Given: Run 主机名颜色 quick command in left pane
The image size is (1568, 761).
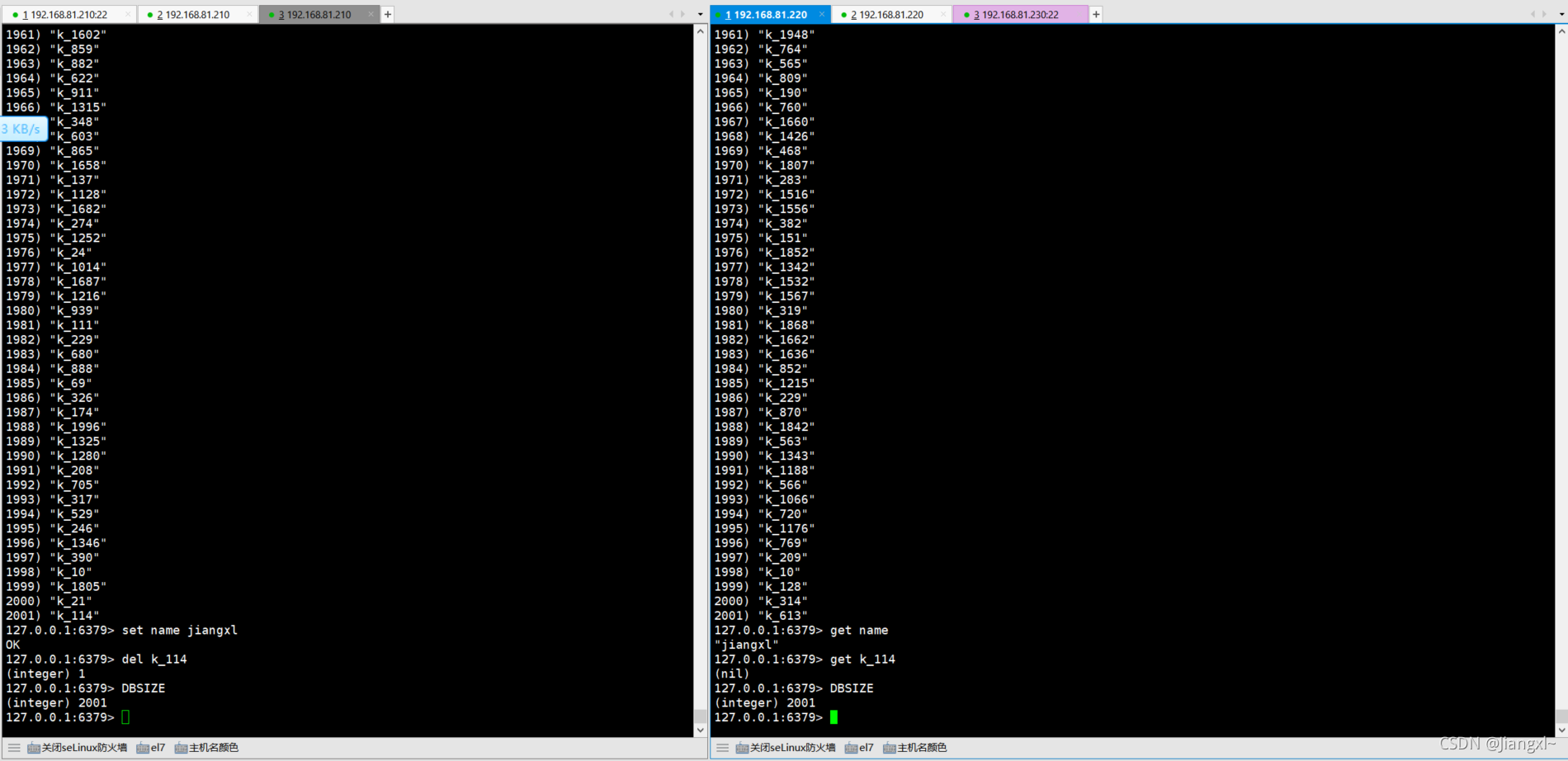Looking at the screenshot, I should [206, 748].
